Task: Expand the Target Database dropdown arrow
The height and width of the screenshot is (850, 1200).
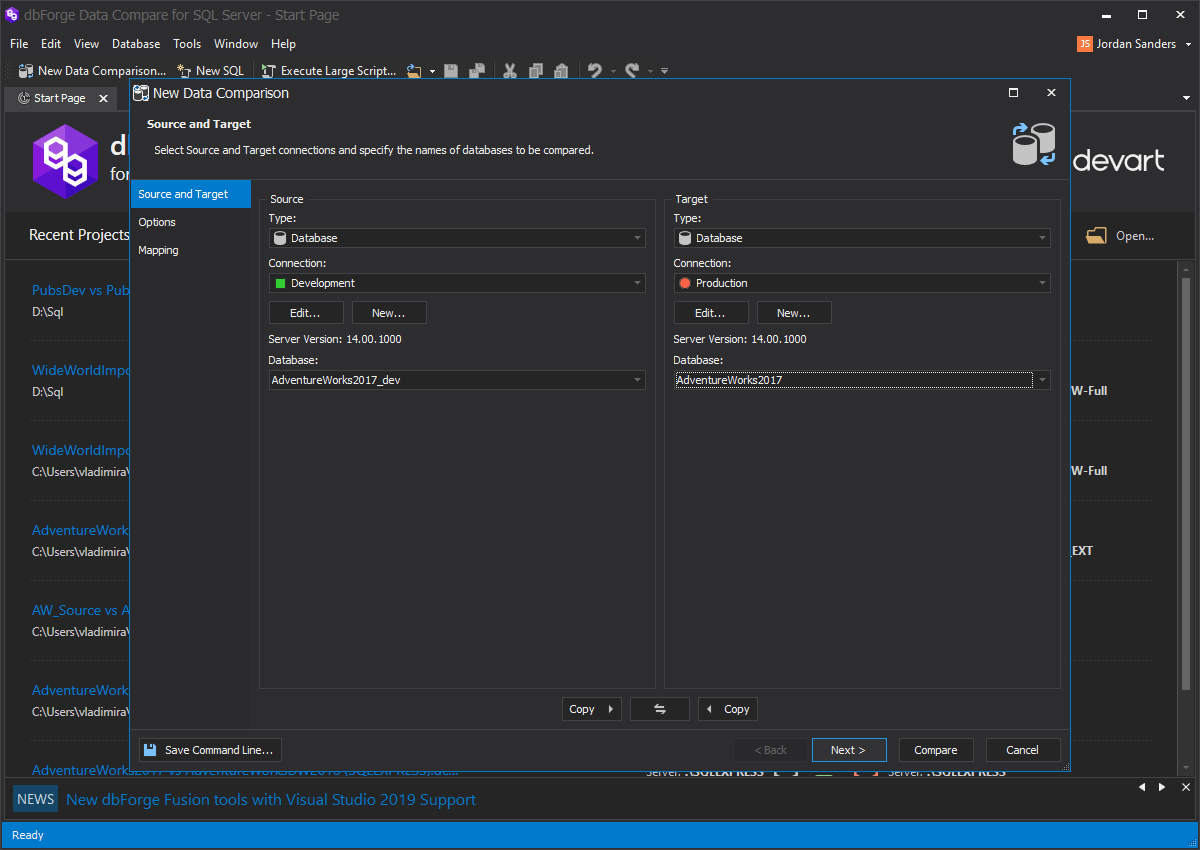Action: coord(1042,380)
